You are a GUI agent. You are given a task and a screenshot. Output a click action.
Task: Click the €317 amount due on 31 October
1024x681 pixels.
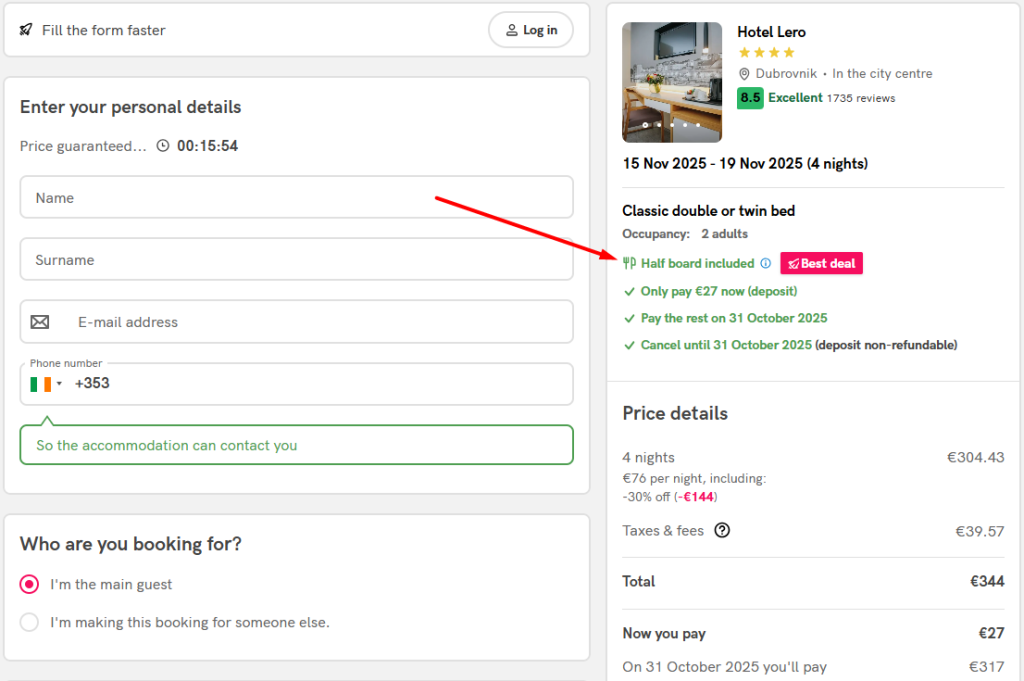coord(987,667)
